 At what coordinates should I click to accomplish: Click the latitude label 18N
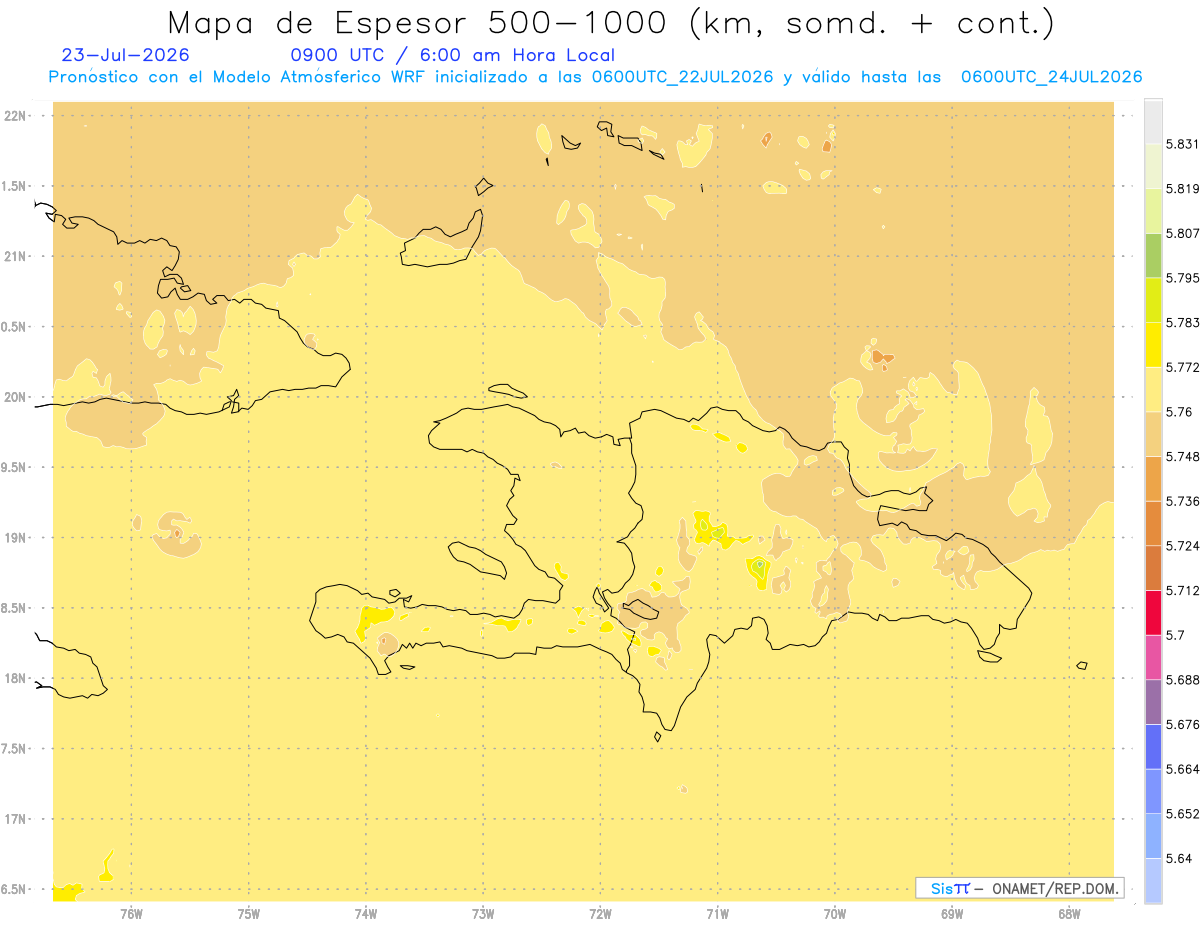(x=16, y=679)
